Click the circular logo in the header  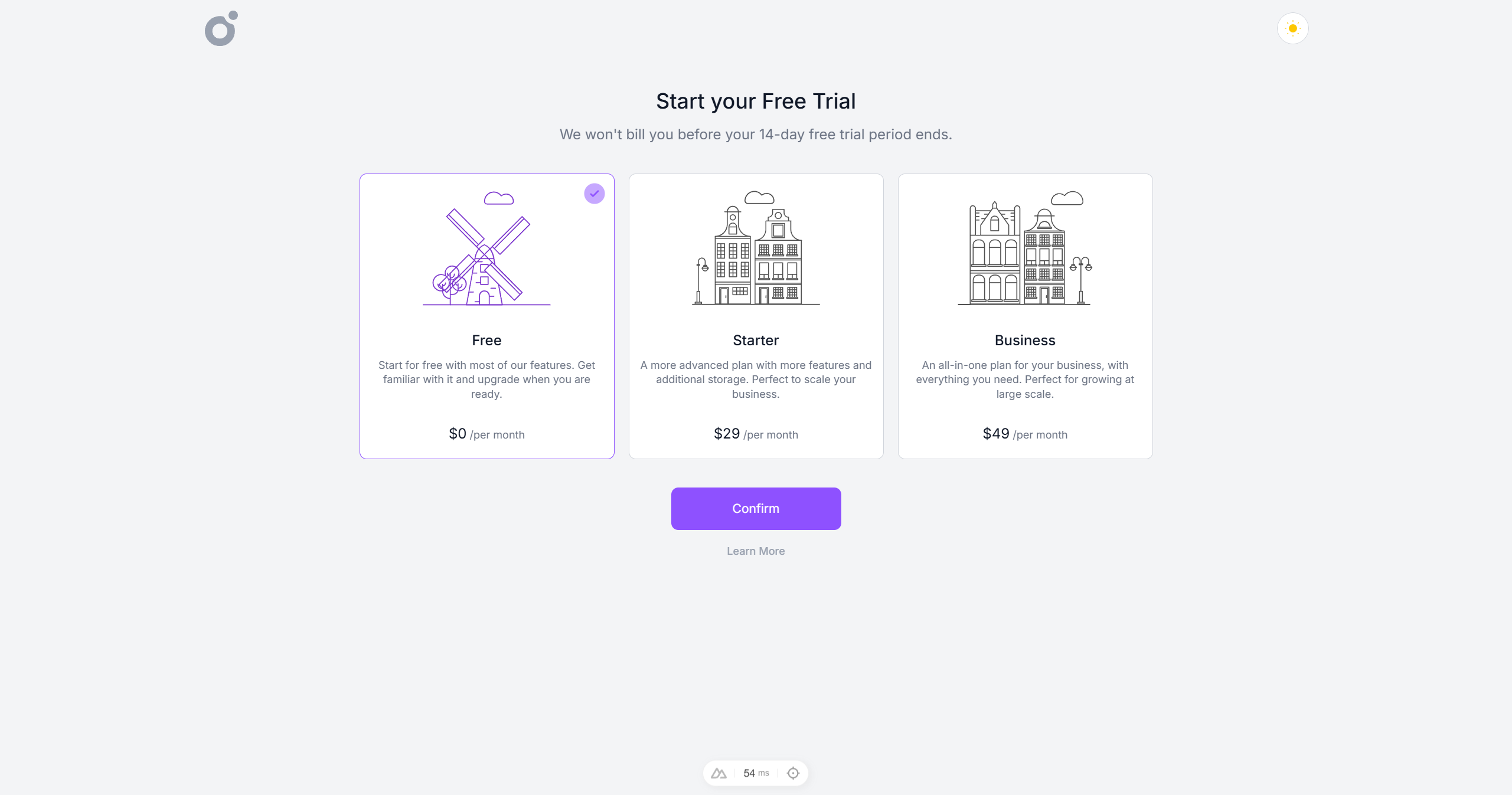point(221,29)
